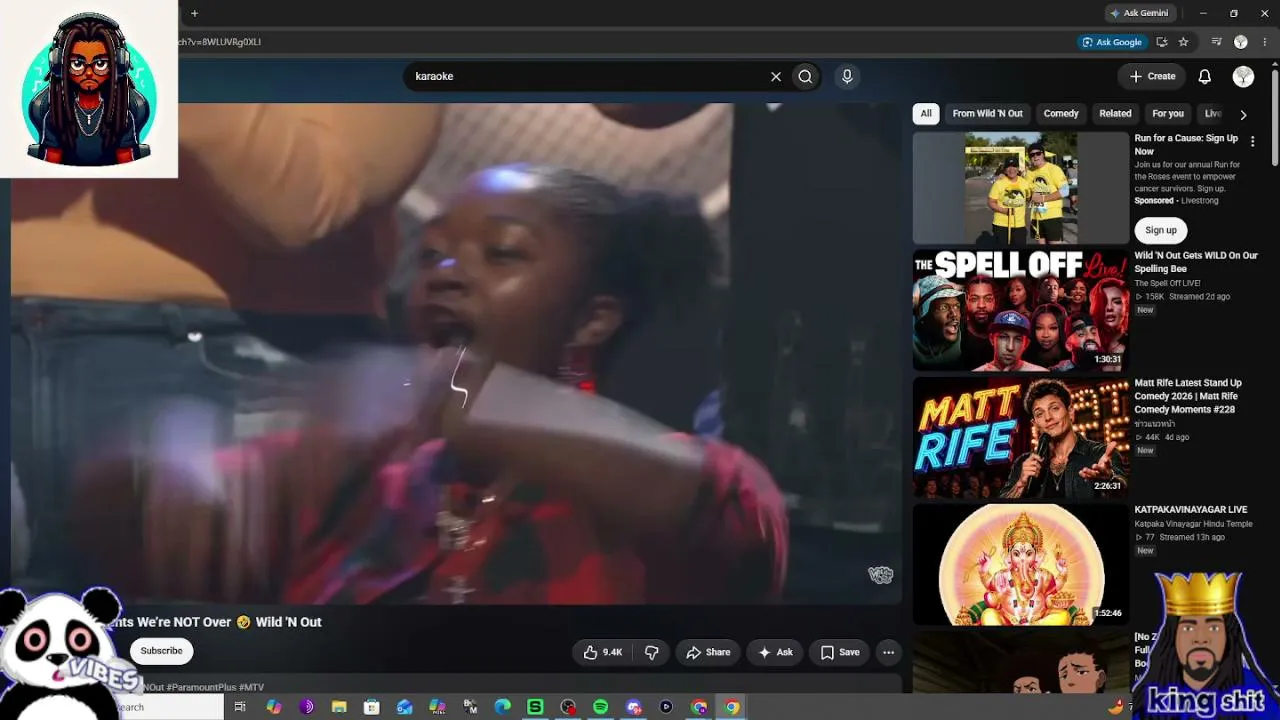Like the video with thumbs-up button
Image resolution: width=1280 pixels, height=720 pixels.
[603, 652]
